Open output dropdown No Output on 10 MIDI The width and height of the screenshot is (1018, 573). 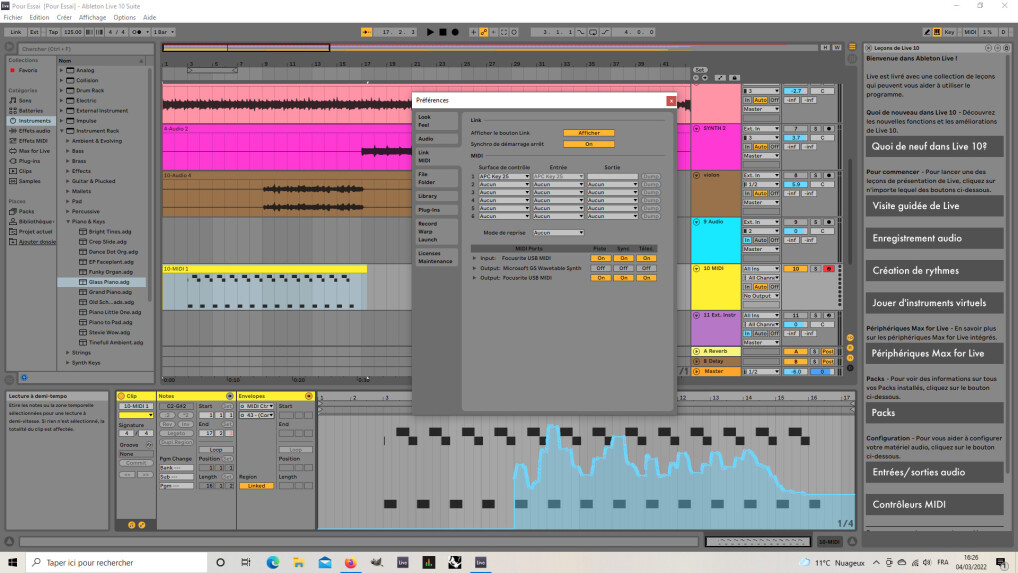point(761,296)
